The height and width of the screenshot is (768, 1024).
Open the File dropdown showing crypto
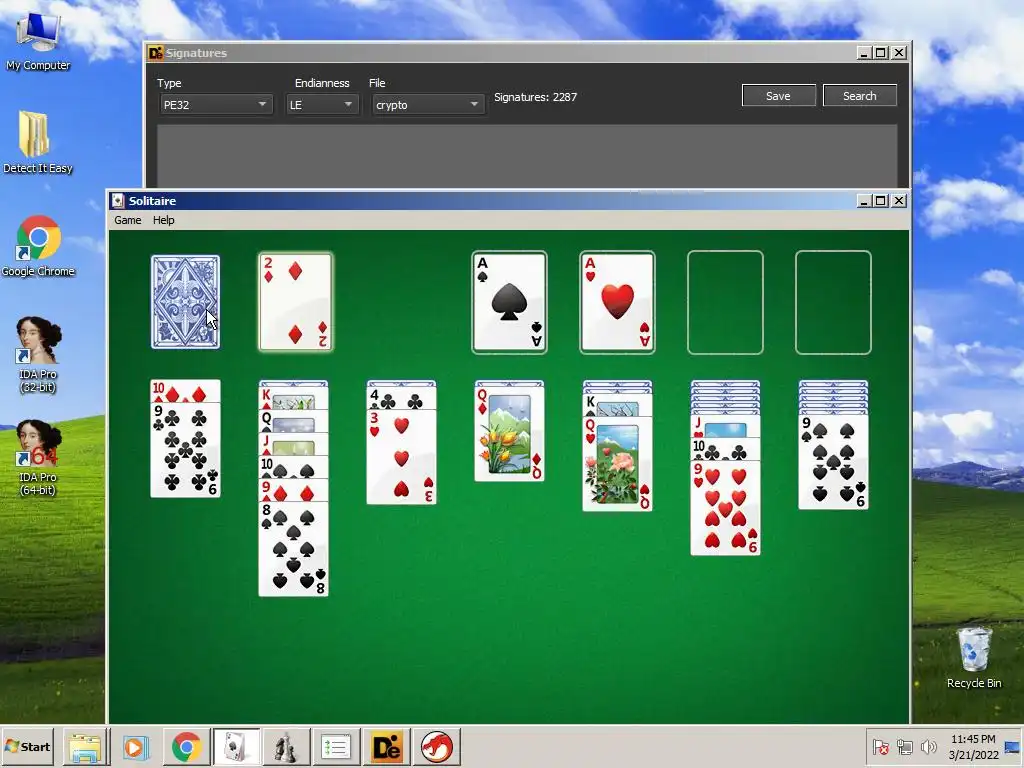click(428, 104)
